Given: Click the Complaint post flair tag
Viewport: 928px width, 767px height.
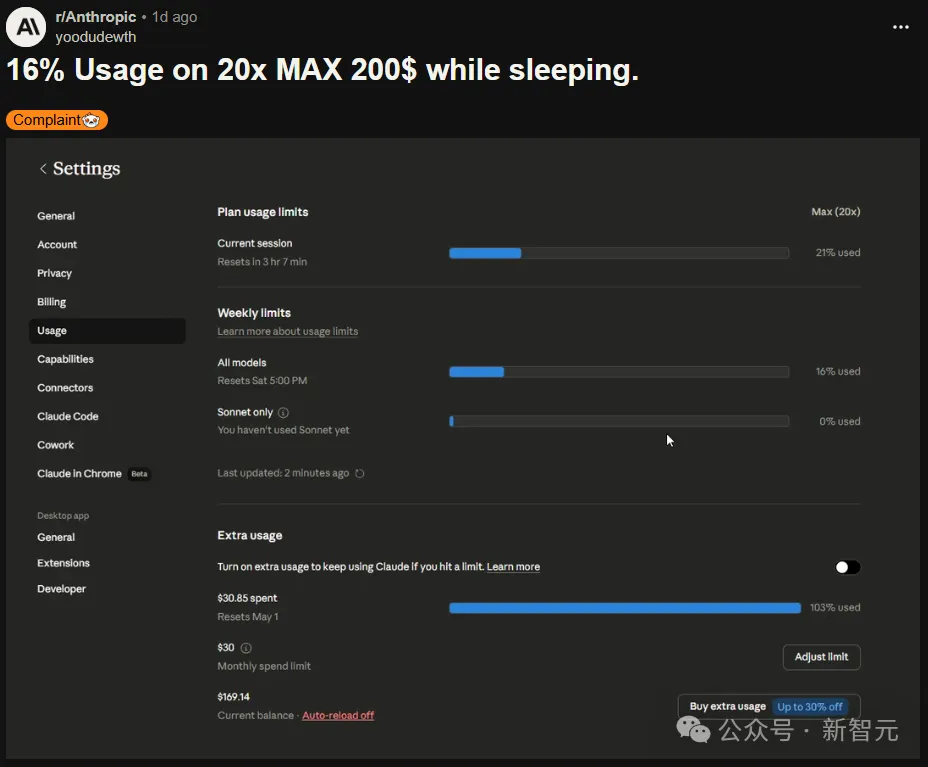Looking at the screenshot, I should pyautogui.click(x=56, y=120).
